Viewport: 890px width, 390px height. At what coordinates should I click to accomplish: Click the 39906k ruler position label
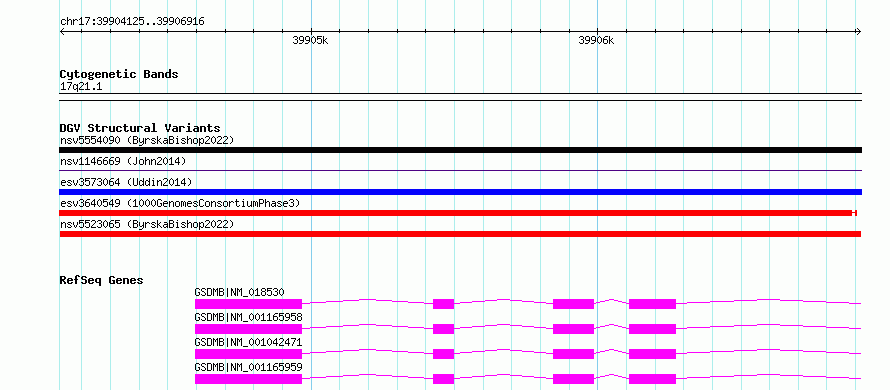point(596,40)
